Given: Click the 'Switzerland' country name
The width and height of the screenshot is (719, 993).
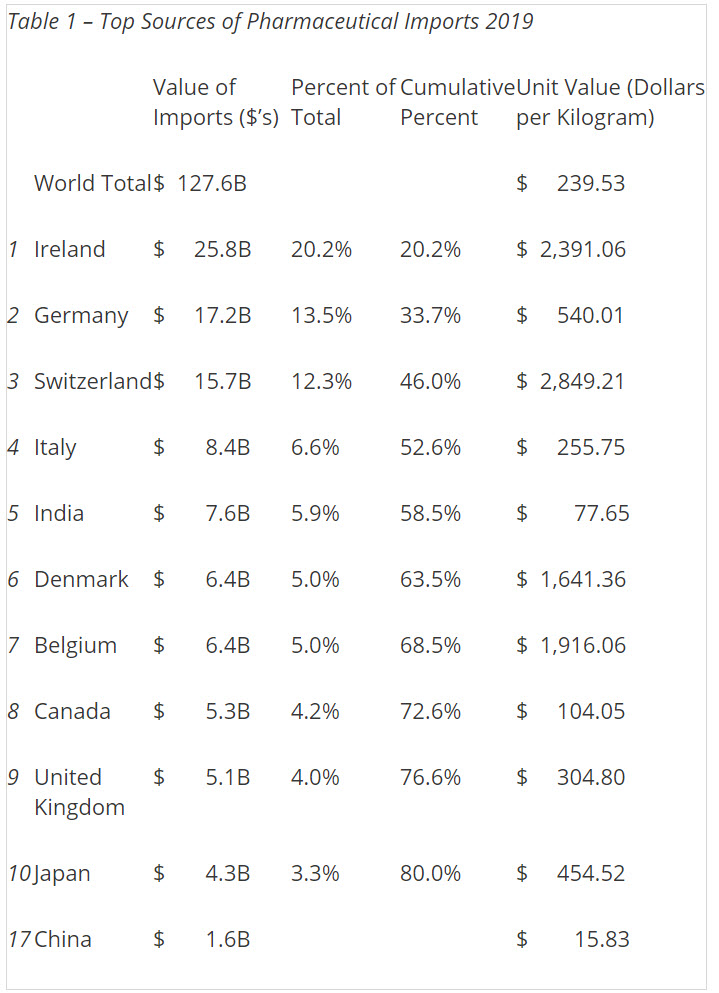Looking at the screenshot, I should point(93,382).
